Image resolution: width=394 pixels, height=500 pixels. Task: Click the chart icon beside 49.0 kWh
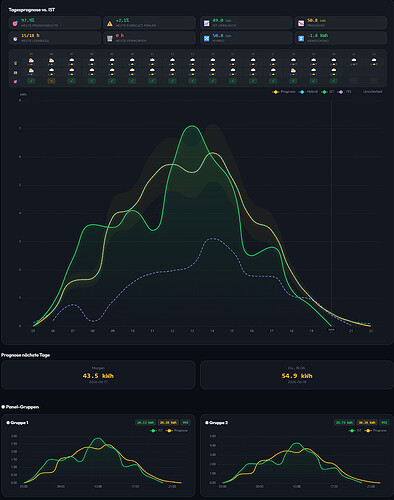pos(207,23)
